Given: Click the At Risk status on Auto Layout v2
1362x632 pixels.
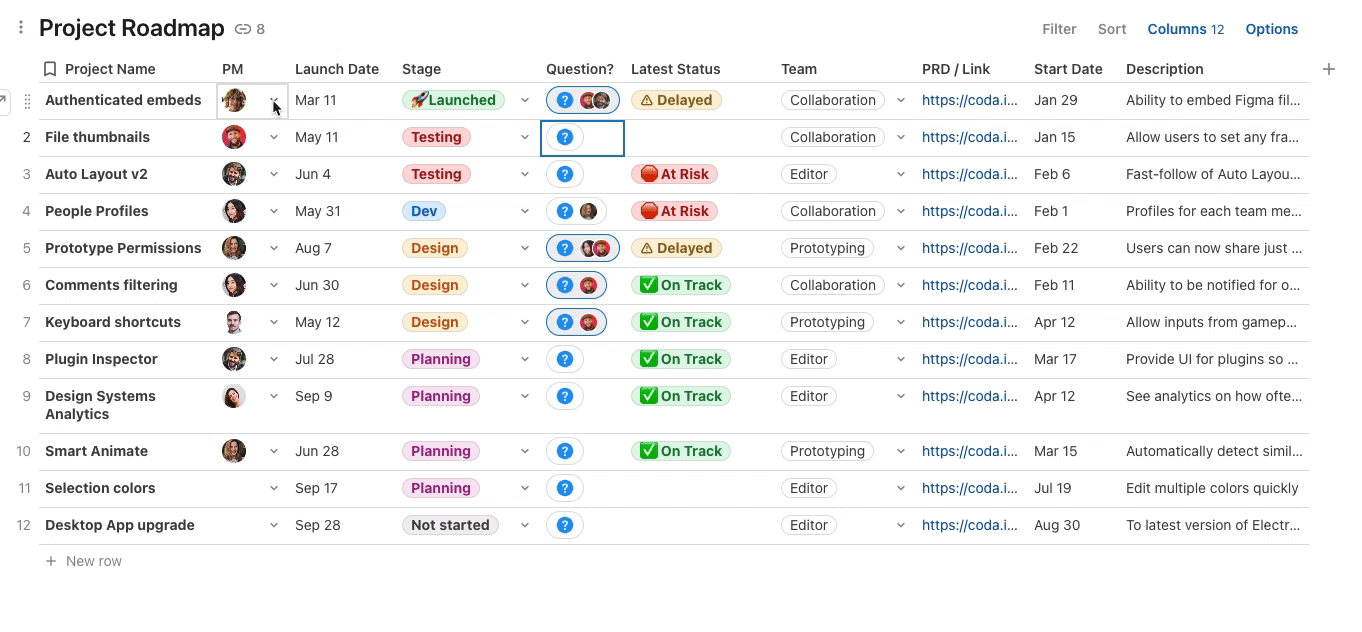Looking at the screenshot, I should pos(675,175).
